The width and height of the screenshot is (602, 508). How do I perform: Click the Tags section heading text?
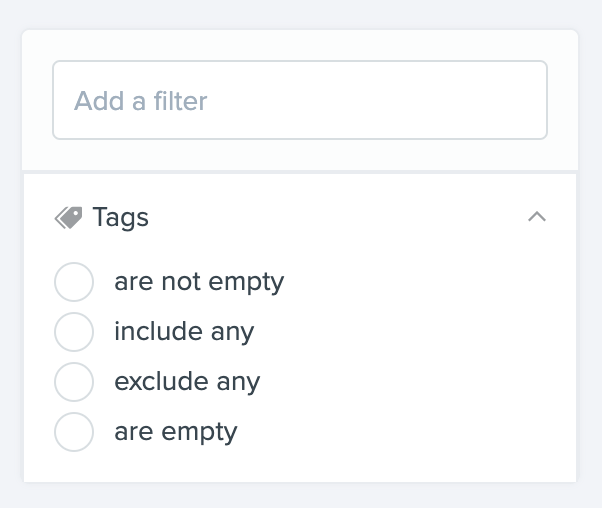point(121,218)
